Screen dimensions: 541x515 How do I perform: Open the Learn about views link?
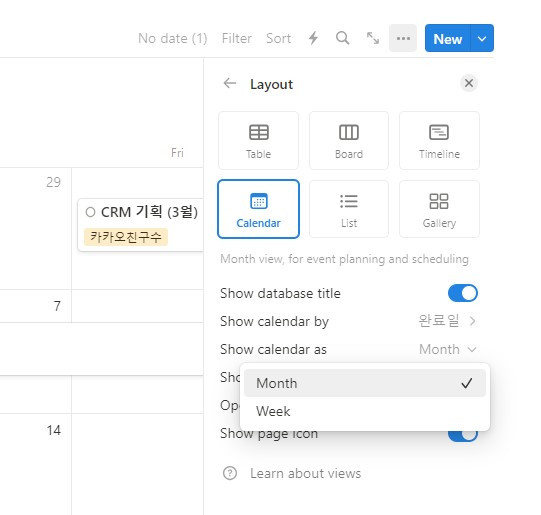(306, 473)
